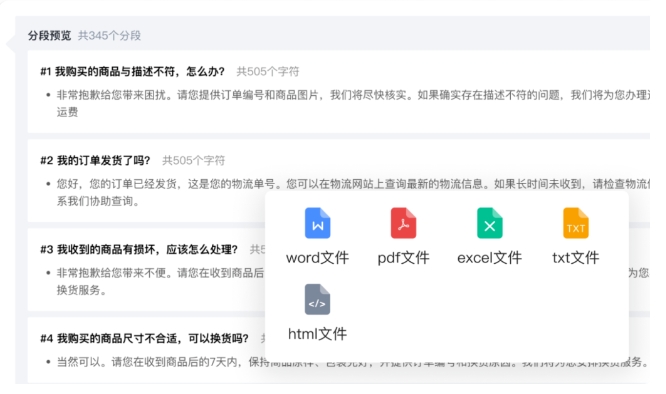
Task: Click "共505个字符" next to segment #1
Action: 268,71
